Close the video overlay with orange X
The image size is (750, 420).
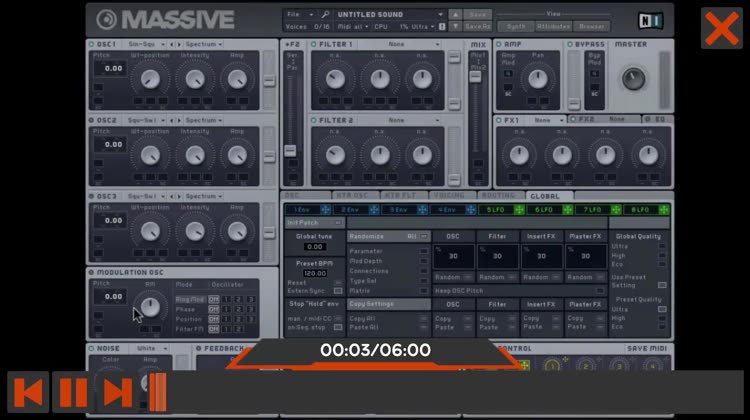[722, 28]
